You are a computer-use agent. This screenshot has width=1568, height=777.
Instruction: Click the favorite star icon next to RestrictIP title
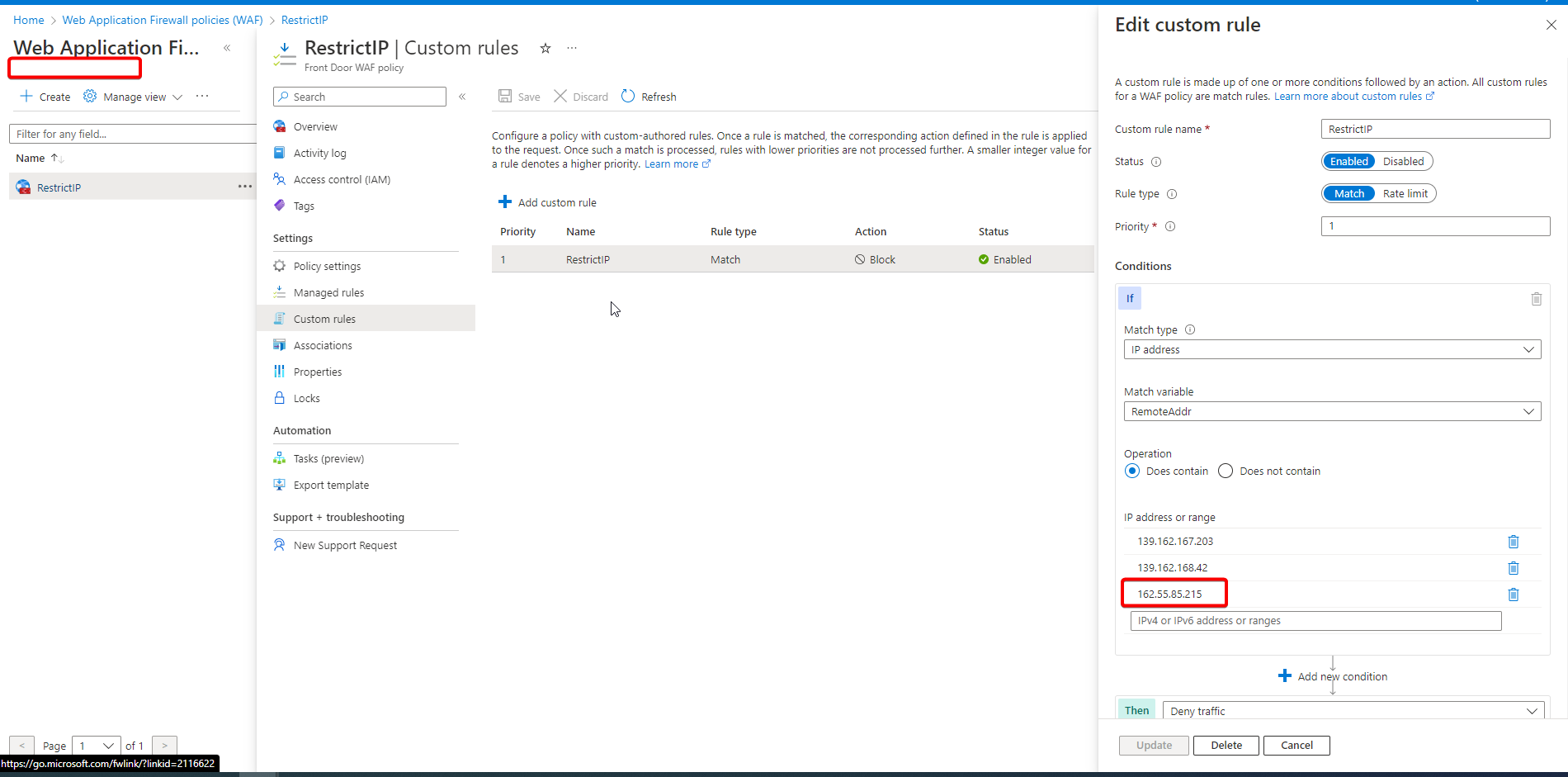tap(545, 48)
